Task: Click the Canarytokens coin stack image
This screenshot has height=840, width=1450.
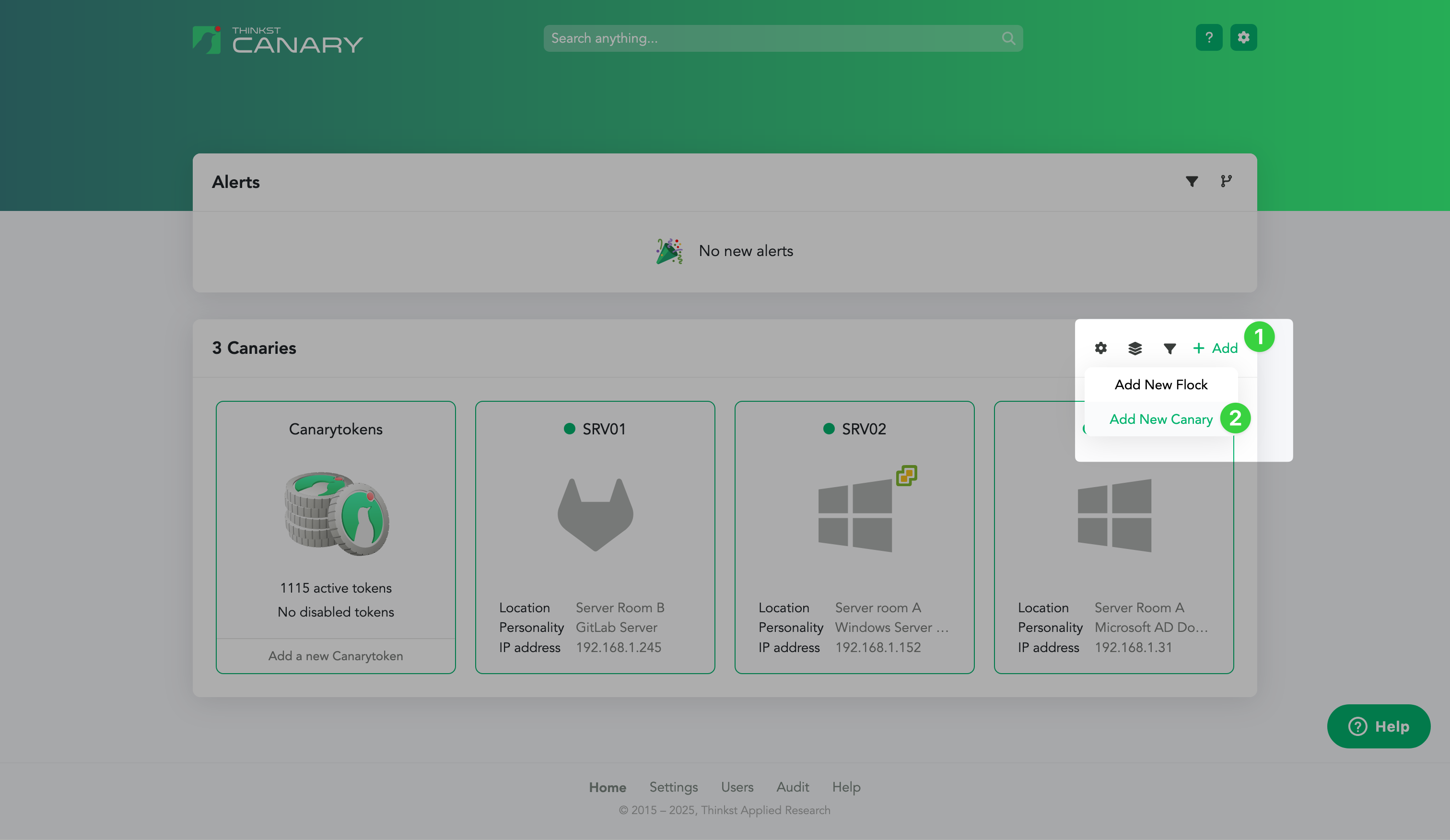Action: point(336,513)
